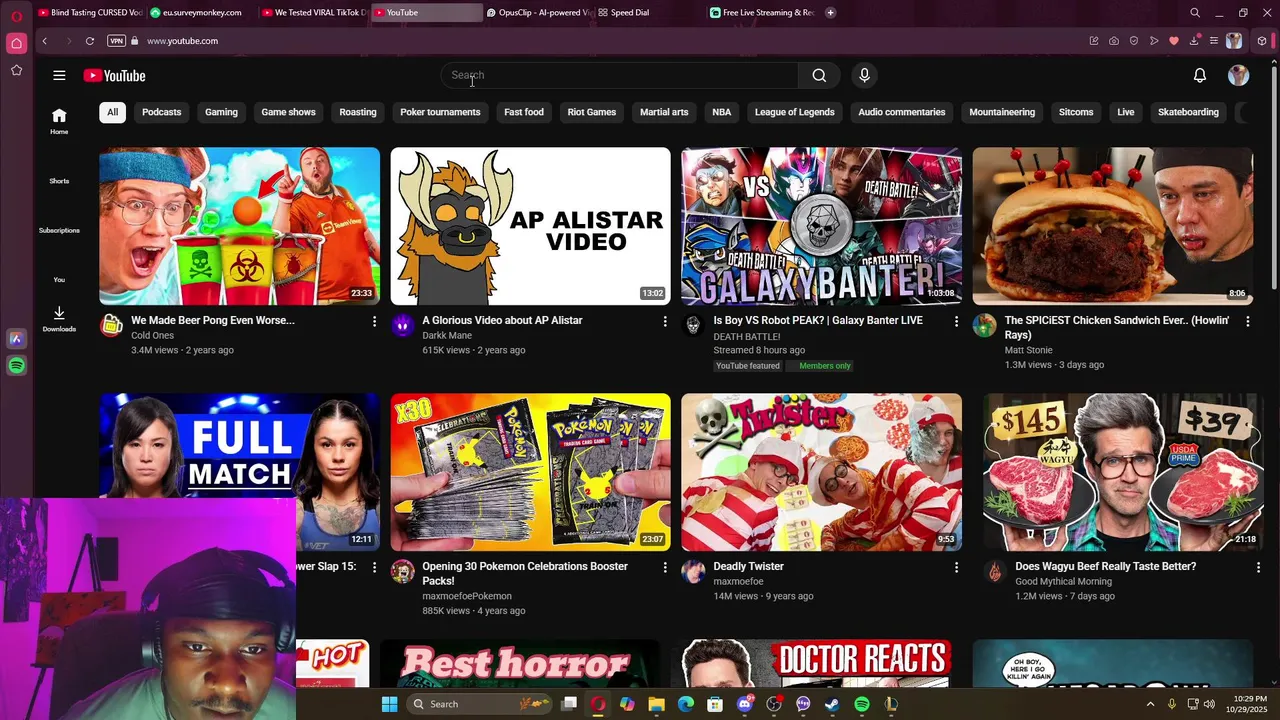Play the AP ALISTAR VIDEO thumbnail
The image size is (1280, 720).
coord(530,226)
